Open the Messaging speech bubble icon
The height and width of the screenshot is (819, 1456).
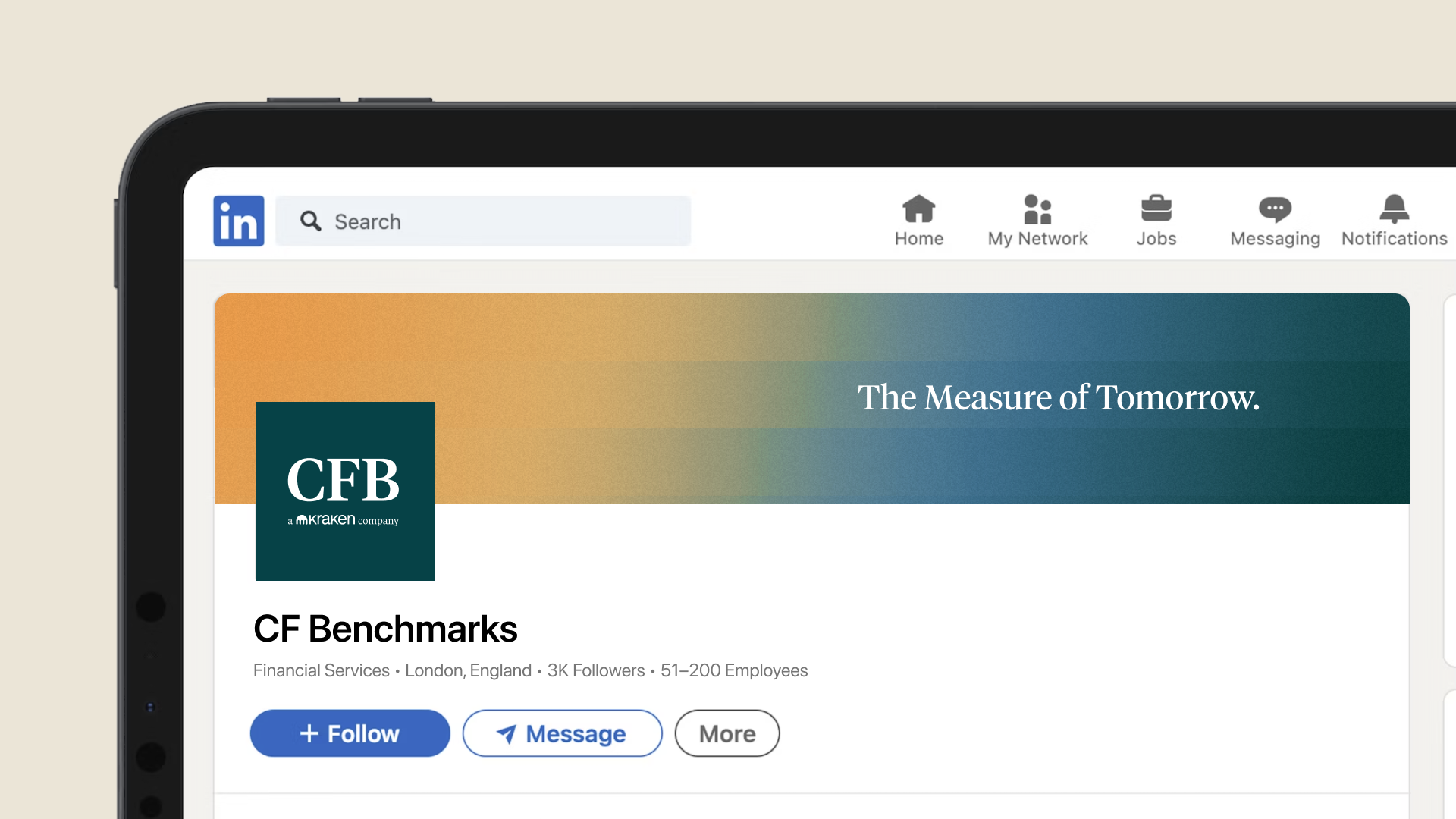click(x=1275, y=209)
